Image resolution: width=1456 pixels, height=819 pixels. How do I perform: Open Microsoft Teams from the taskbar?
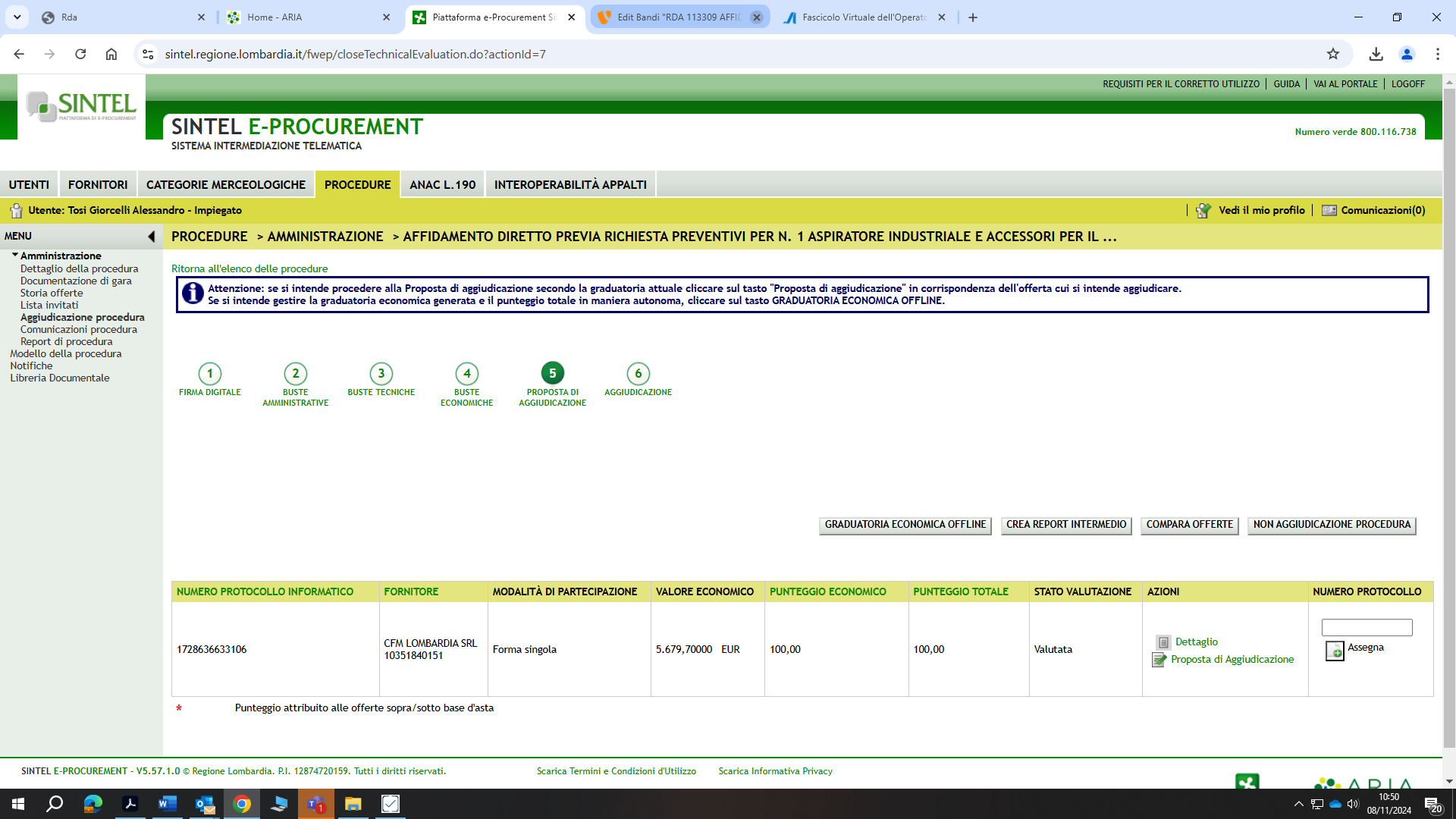pyautogui.click(x=315, y=804)
